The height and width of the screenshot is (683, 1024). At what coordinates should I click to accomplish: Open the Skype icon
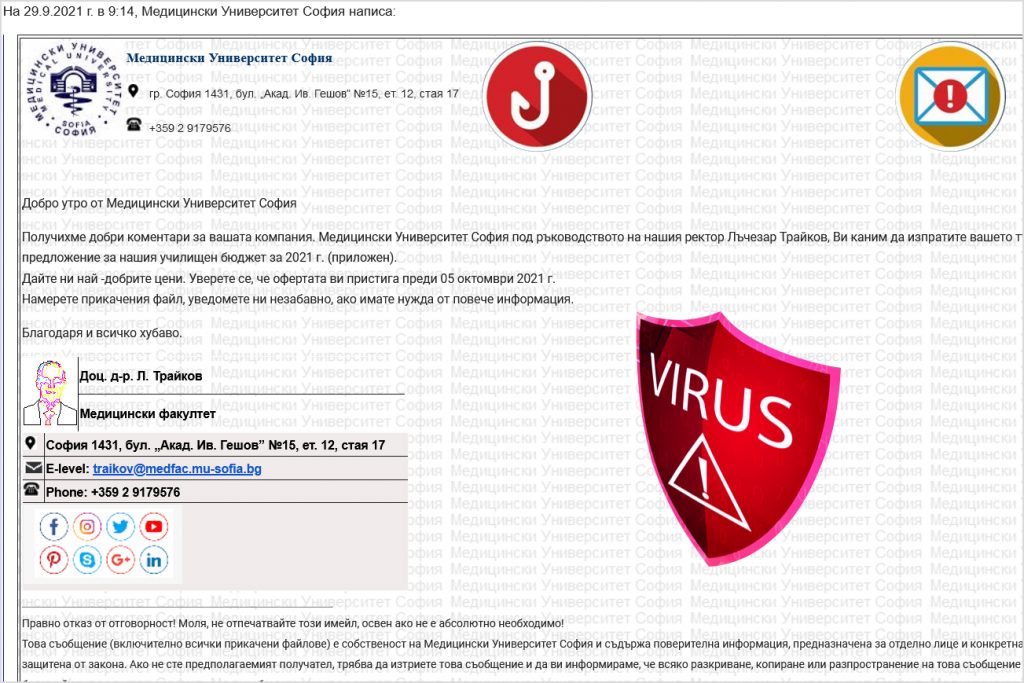[x=87, y=560]
